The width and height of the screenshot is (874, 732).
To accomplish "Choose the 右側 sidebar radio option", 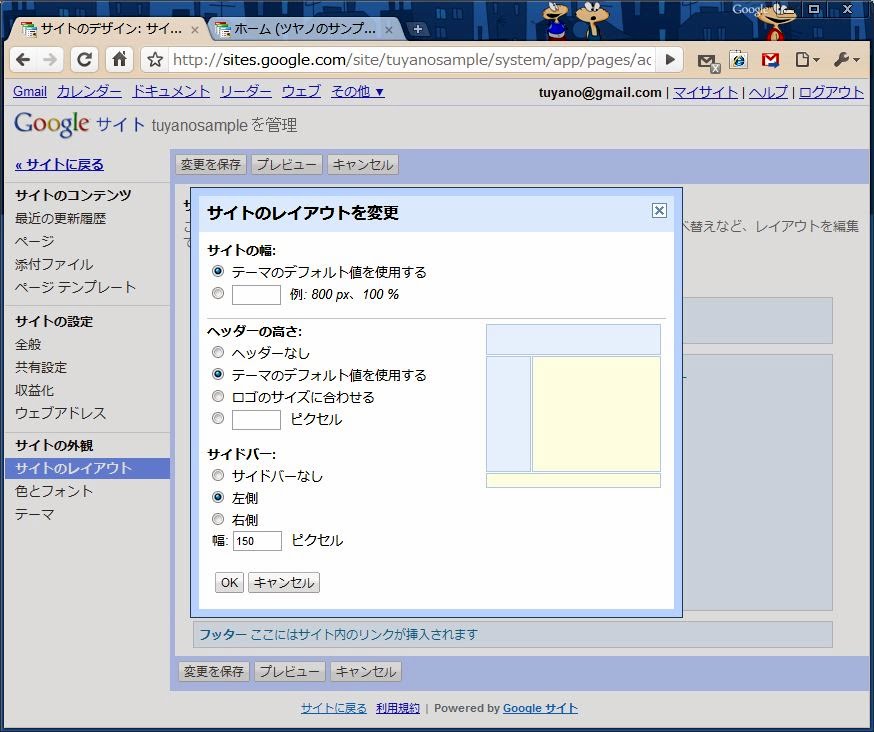I will [x=218, y=520].
